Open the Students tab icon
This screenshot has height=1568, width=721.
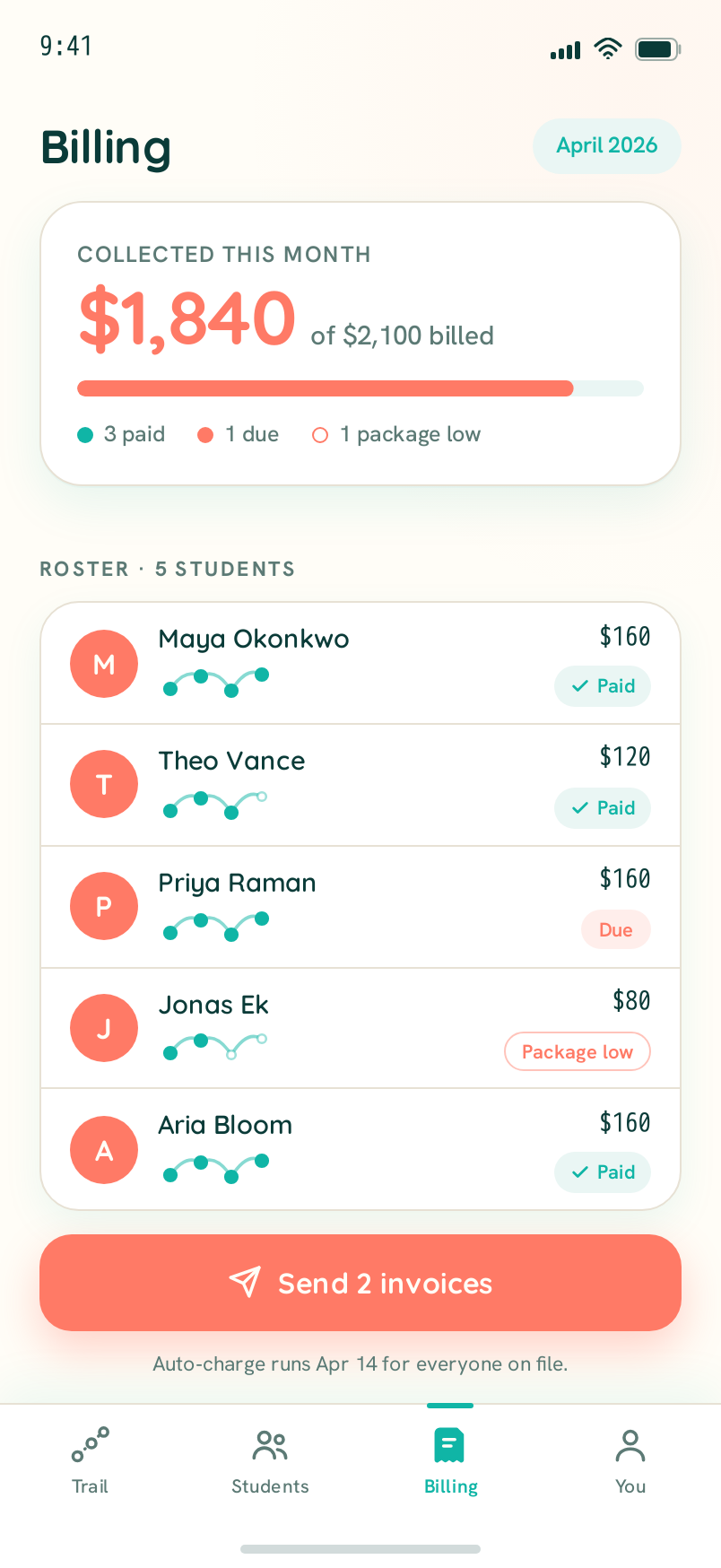tap(270, 1445)
